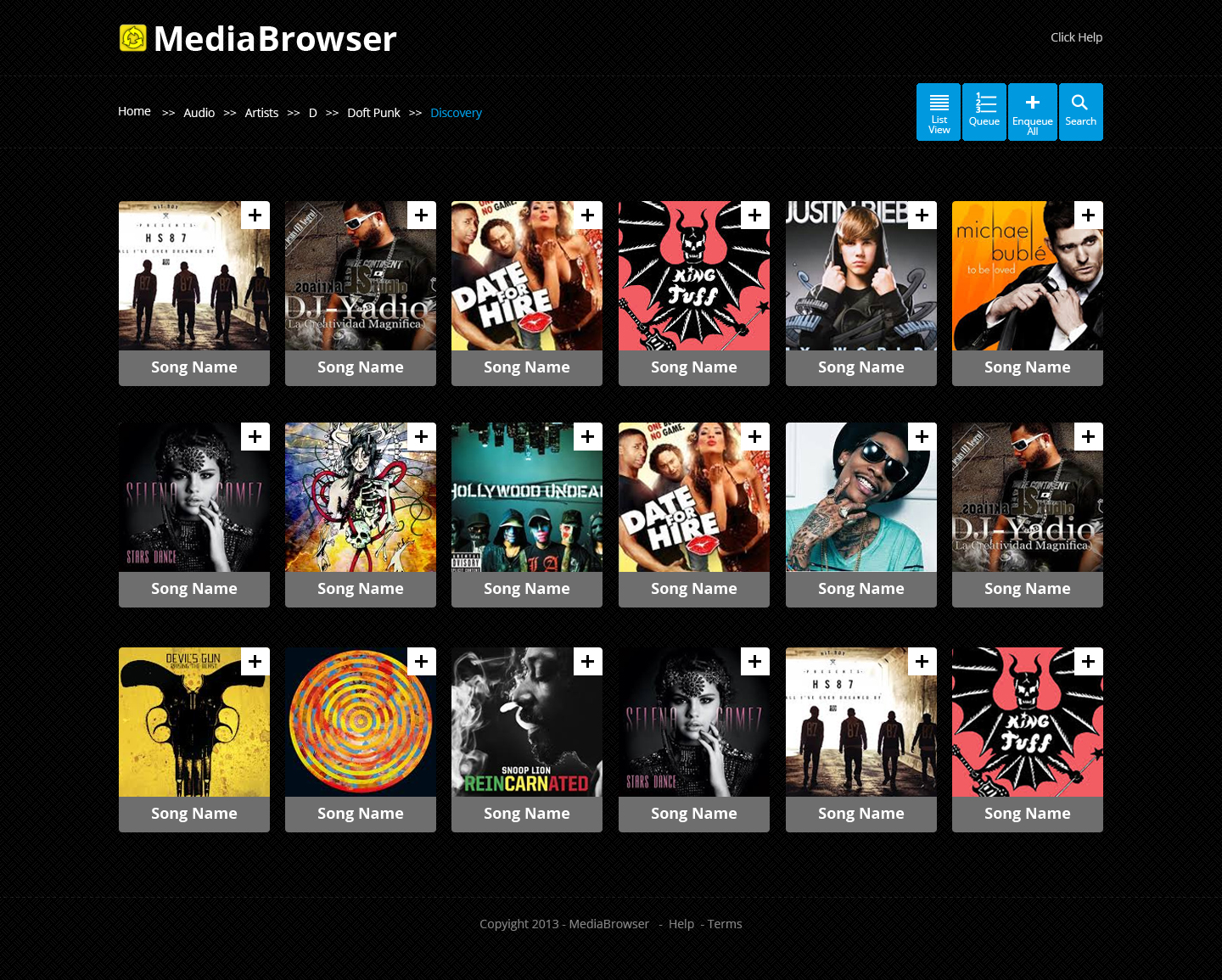Add third-row HS87 album with plus icon

tap(922, 661)
